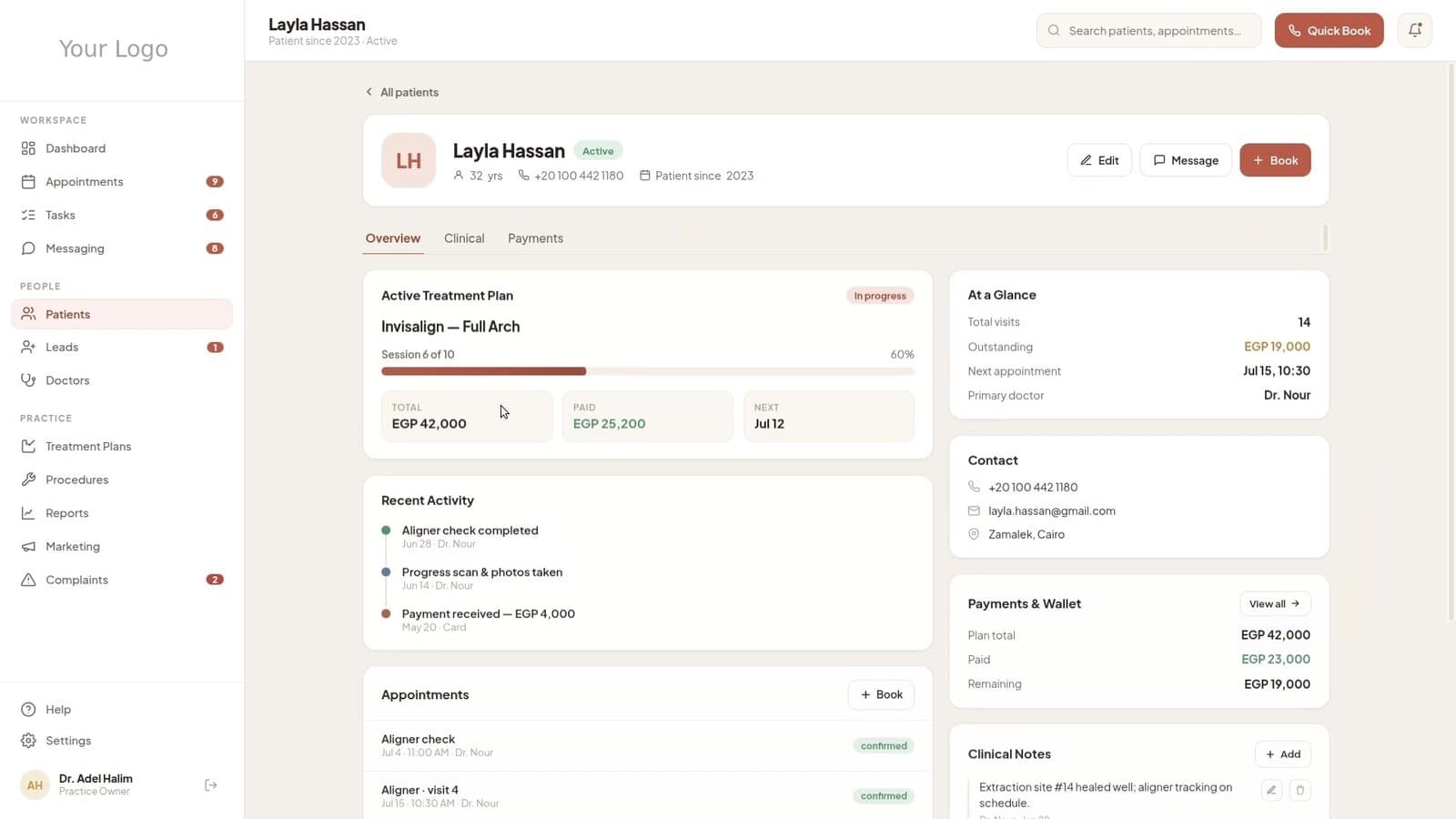Click the PAID EGP 25,200 tile

[x=647, y=417]
